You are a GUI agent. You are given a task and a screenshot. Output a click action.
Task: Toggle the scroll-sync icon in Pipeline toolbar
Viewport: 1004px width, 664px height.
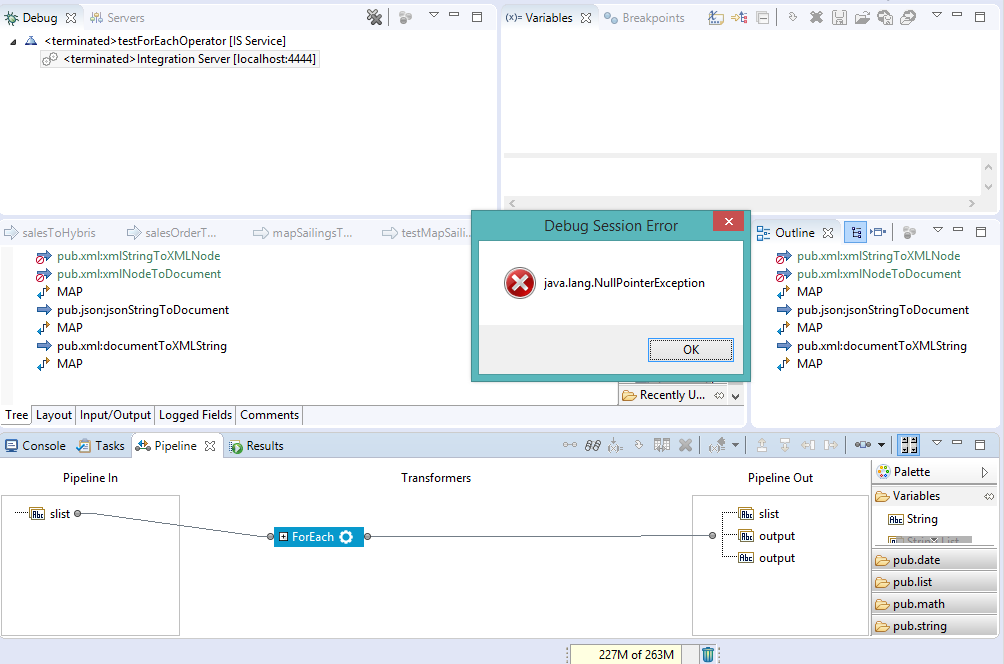point(909,444)
